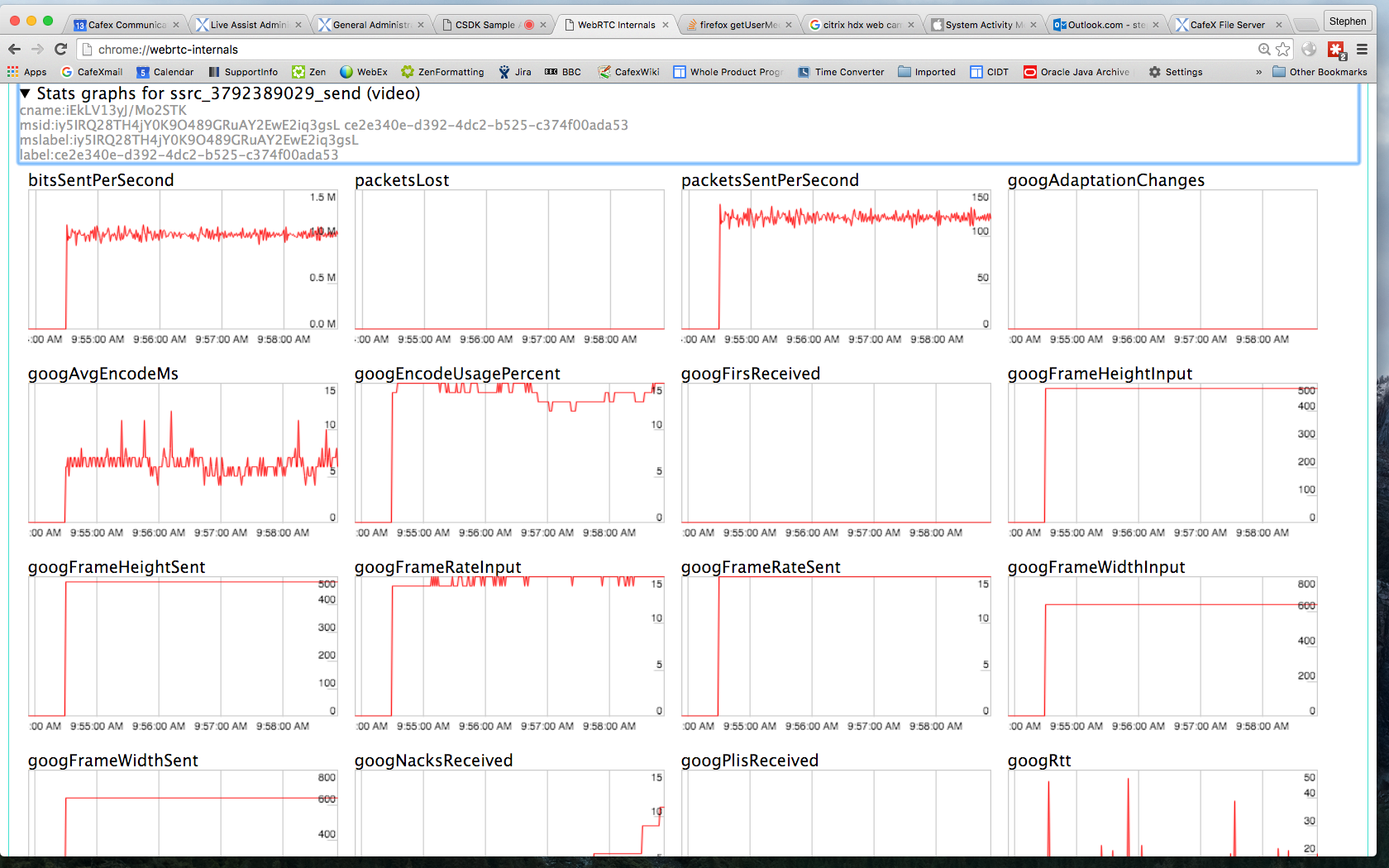This screenshot has width=1389, height=868.
Task: Click the googPlisReceived heading
Action: pos(749,761)
